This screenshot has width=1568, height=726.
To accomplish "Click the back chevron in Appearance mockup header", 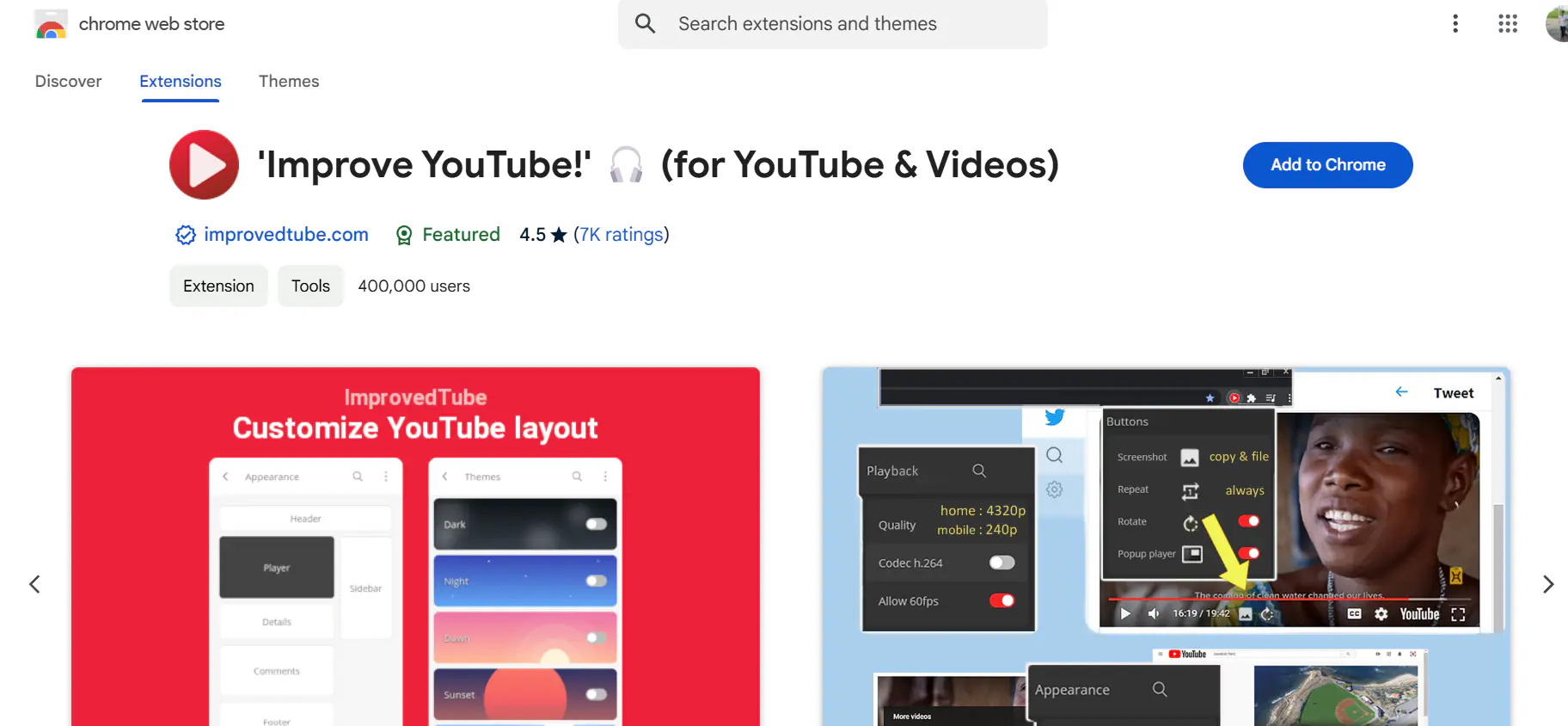I will point(225,477).
